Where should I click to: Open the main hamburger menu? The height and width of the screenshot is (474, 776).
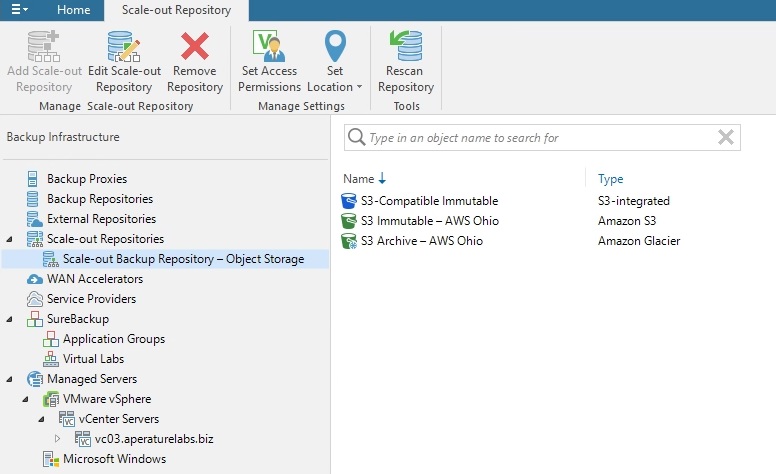19,9
